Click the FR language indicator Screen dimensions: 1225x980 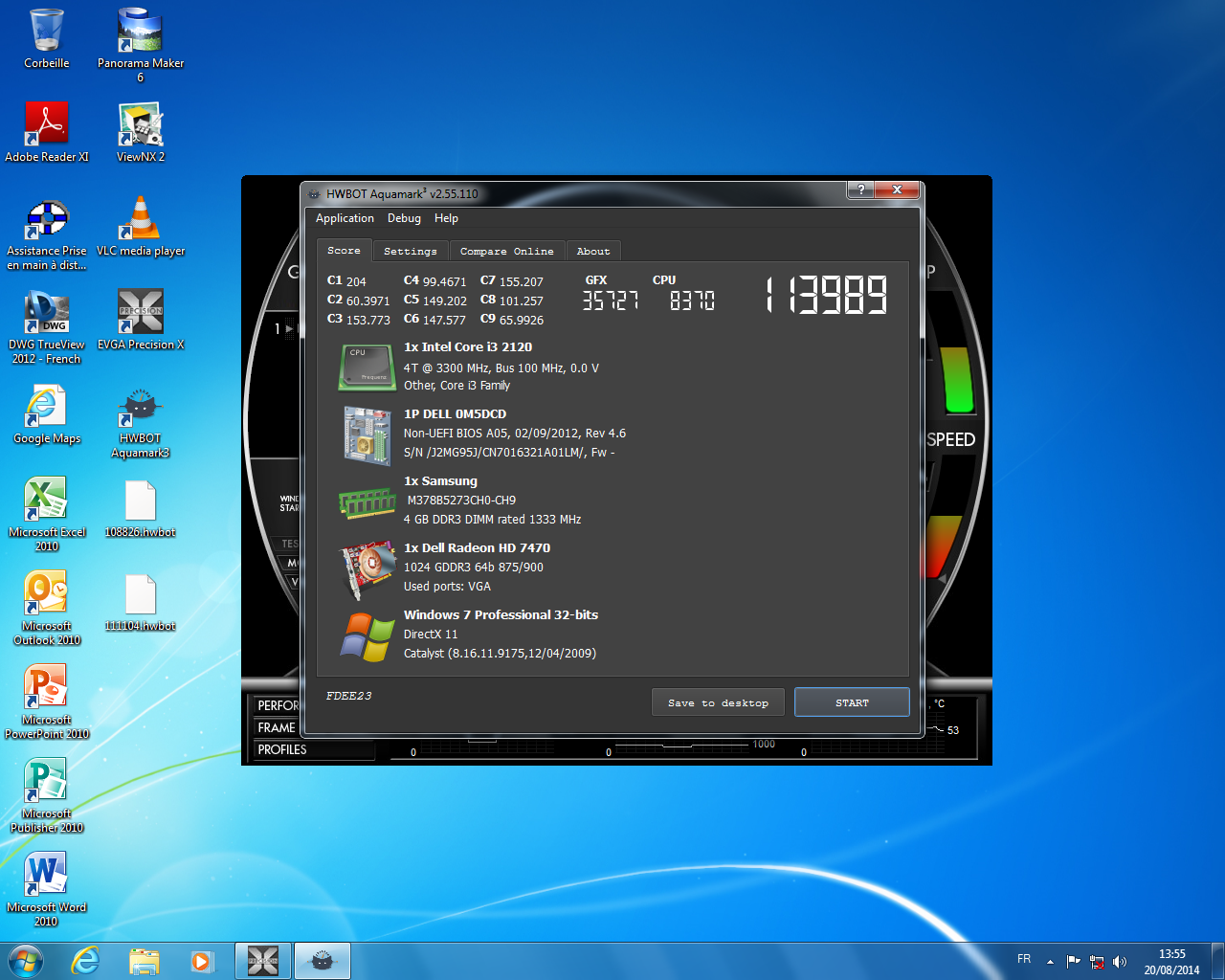tap(1024, 959)
